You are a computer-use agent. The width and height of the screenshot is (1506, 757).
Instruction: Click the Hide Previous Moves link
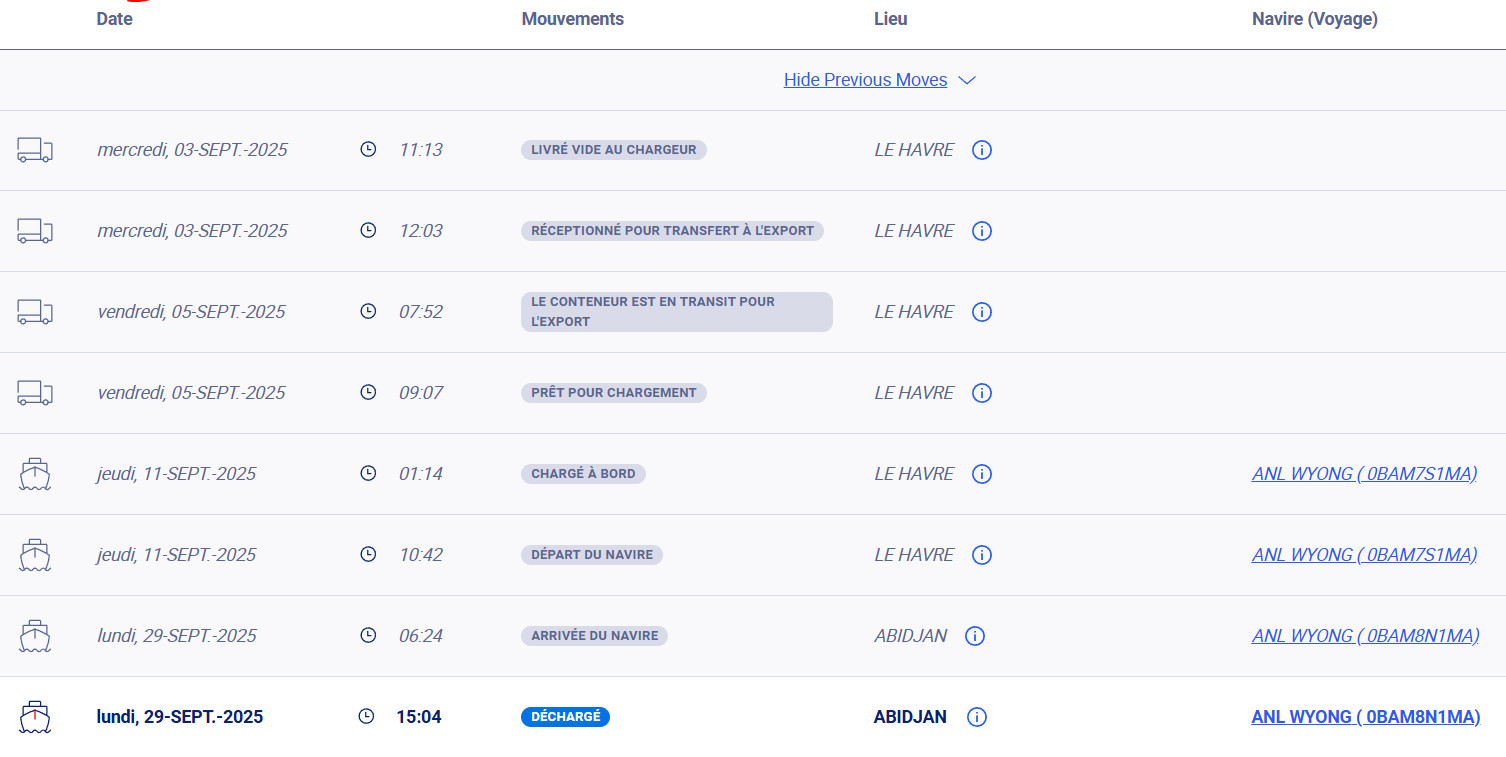pyautogui.click(x=865, y=80)
